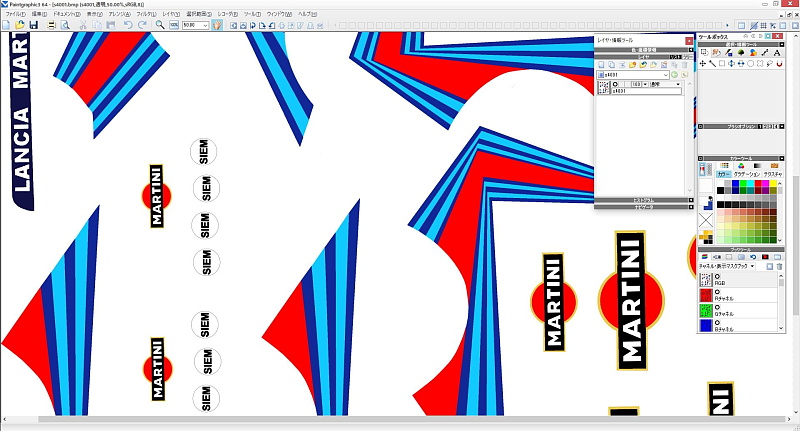Click the printer icon in the toolbar
The image size is (800, 431).
pos(52,25)
